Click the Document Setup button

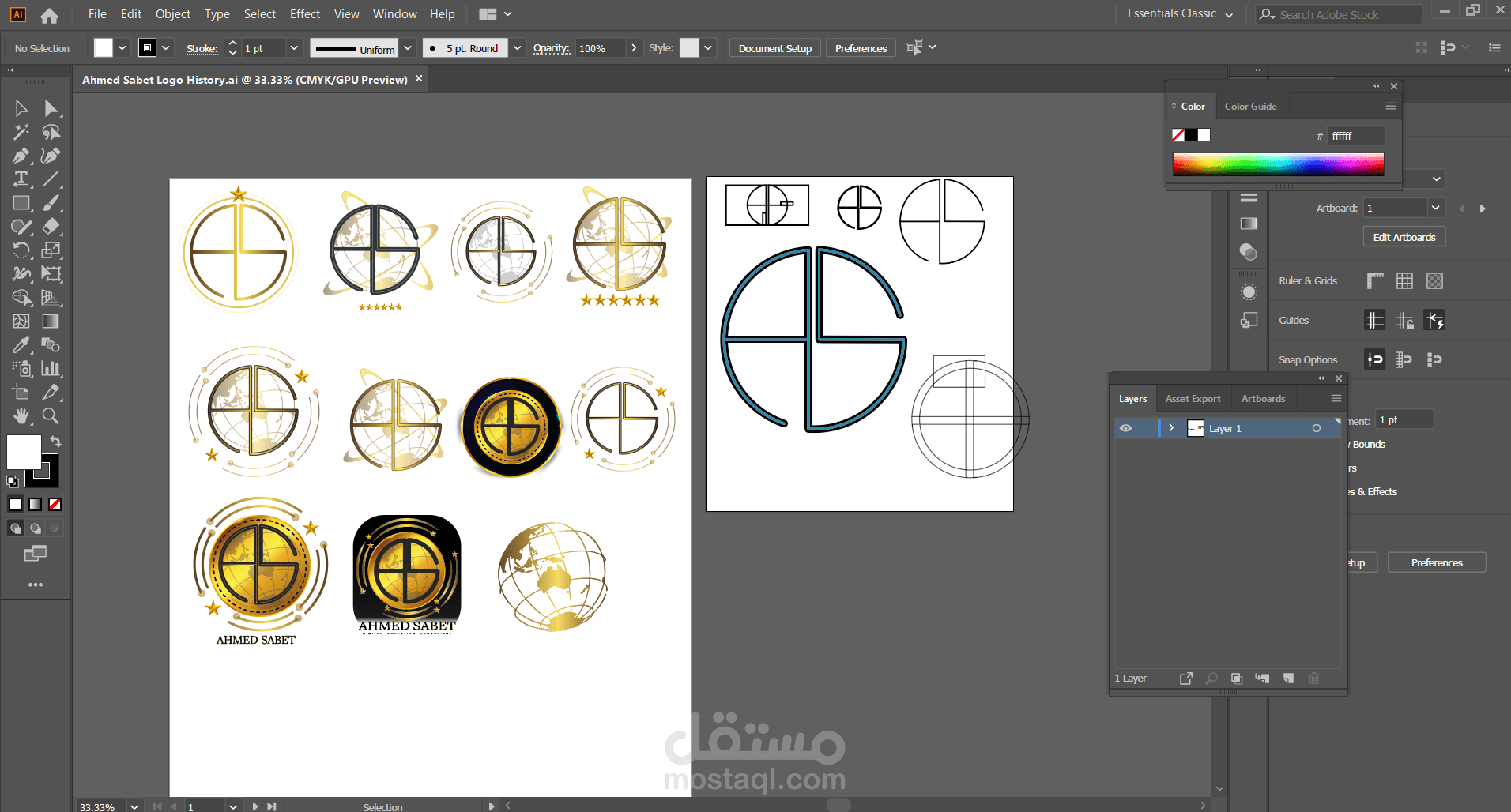pyautogui.click(x=775, y=48)
